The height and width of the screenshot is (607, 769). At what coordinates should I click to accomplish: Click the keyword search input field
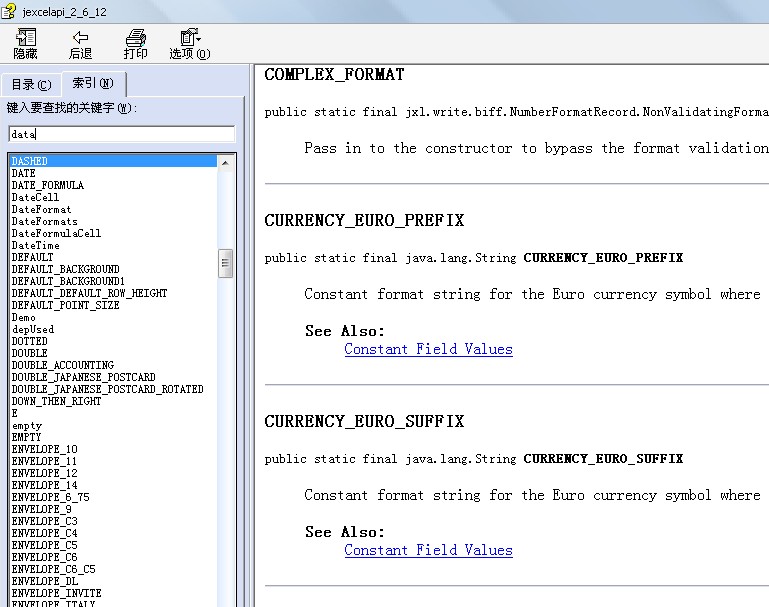tap(122, 134)
